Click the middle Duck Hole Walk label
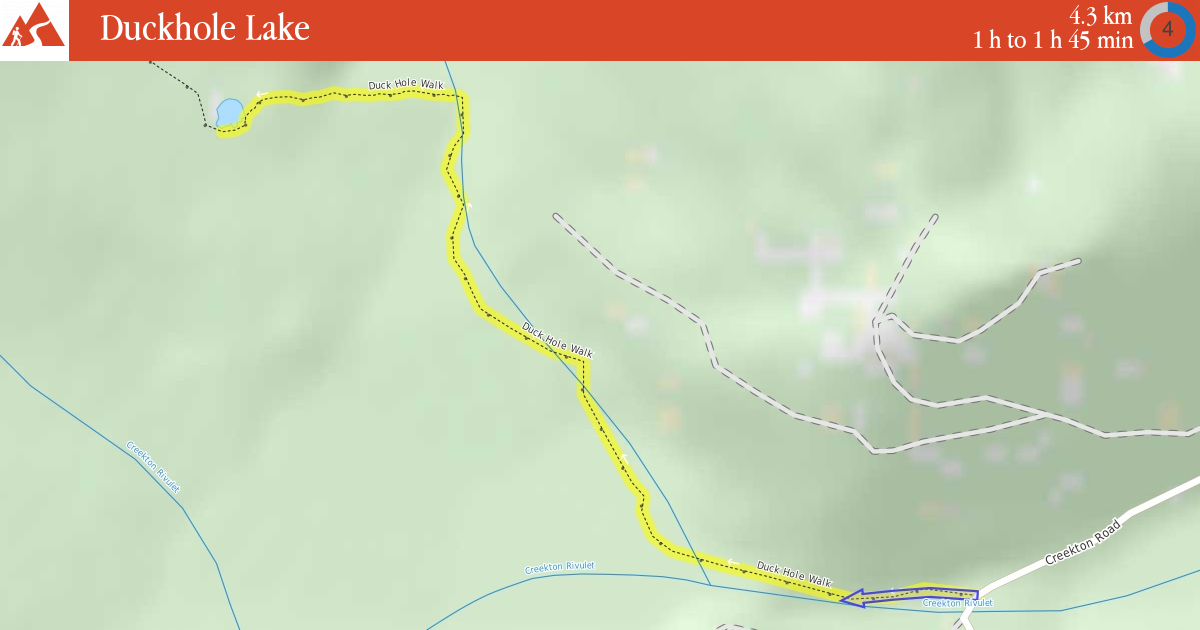Screen dimensions: 1200x630 coord(557,340)
